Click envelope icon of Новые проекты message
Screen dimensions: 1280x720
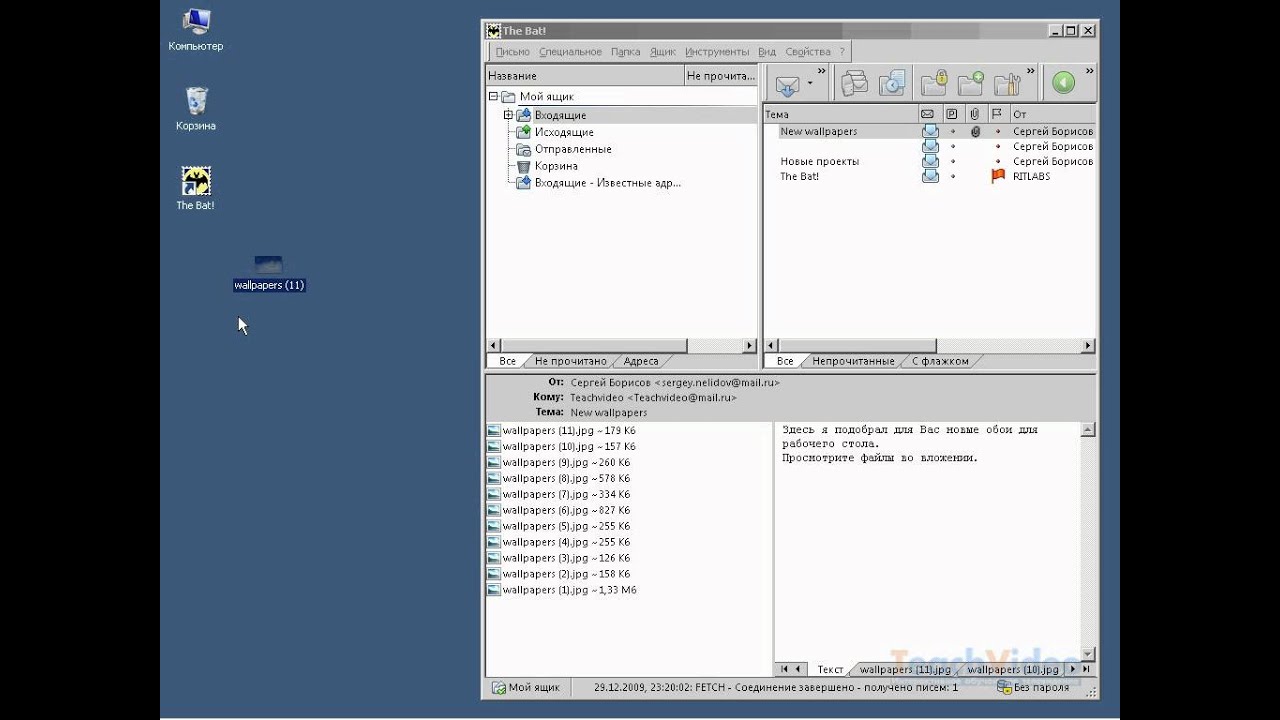tap(930, 161)
